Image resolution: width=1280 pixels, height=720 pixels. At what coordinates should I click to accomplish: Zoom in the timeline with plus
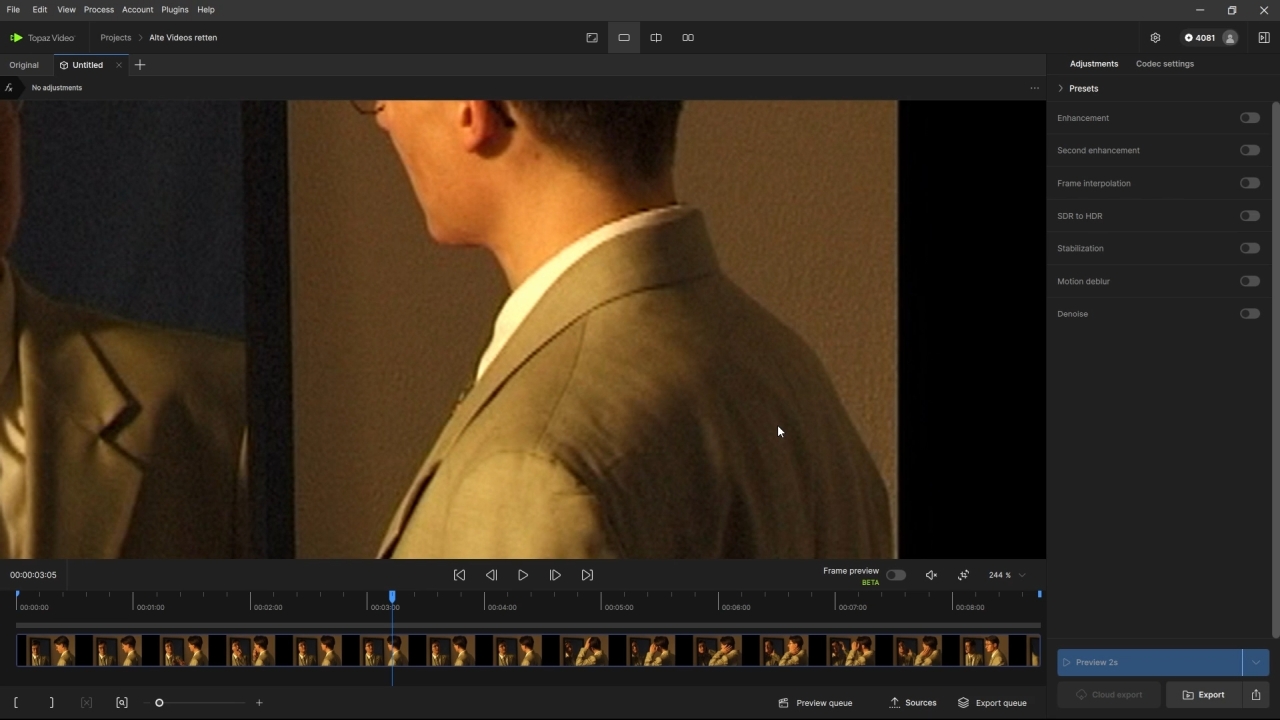coord(259,703)
